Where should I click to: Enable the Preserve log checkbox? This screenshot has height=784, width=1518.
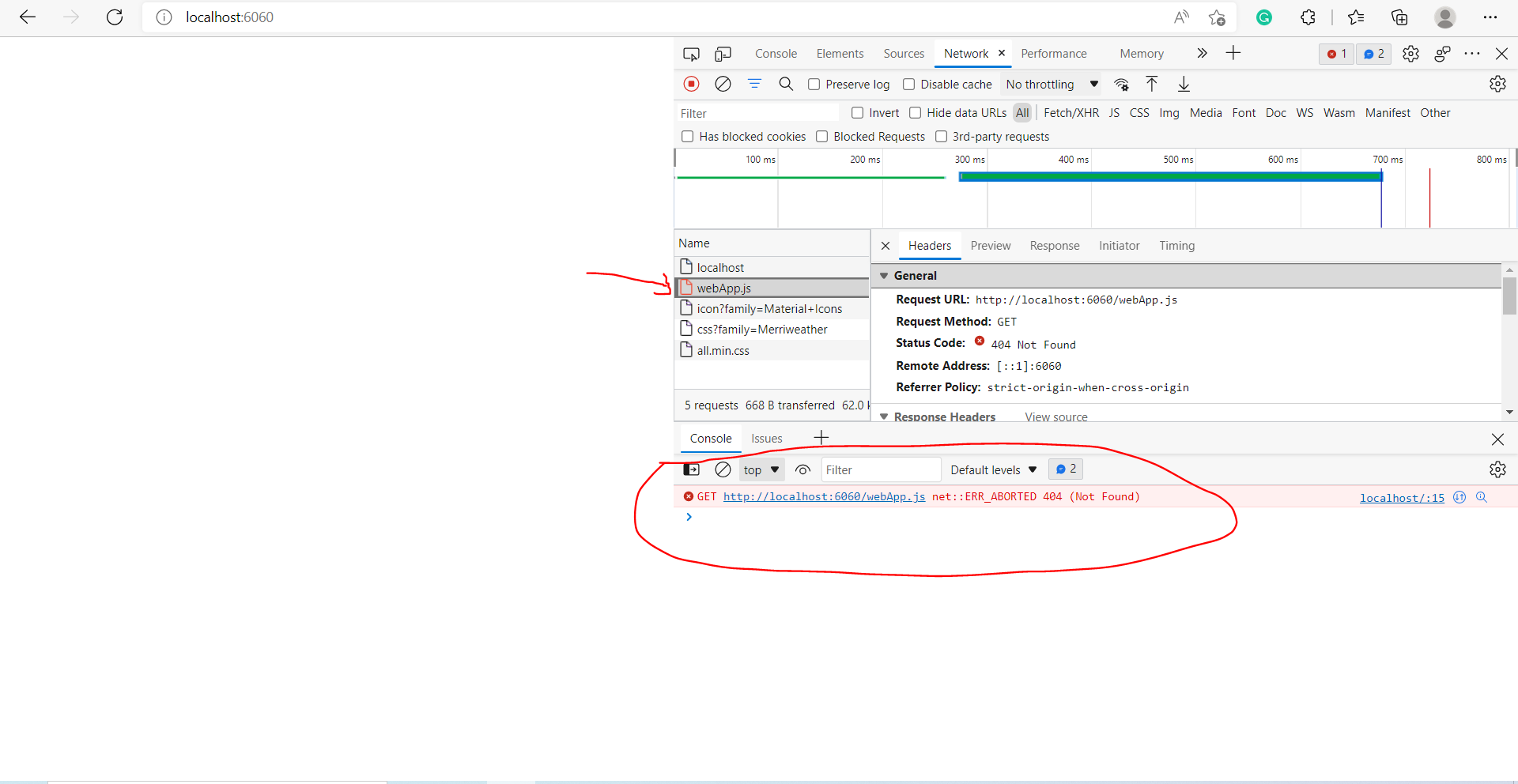[814, 85]
